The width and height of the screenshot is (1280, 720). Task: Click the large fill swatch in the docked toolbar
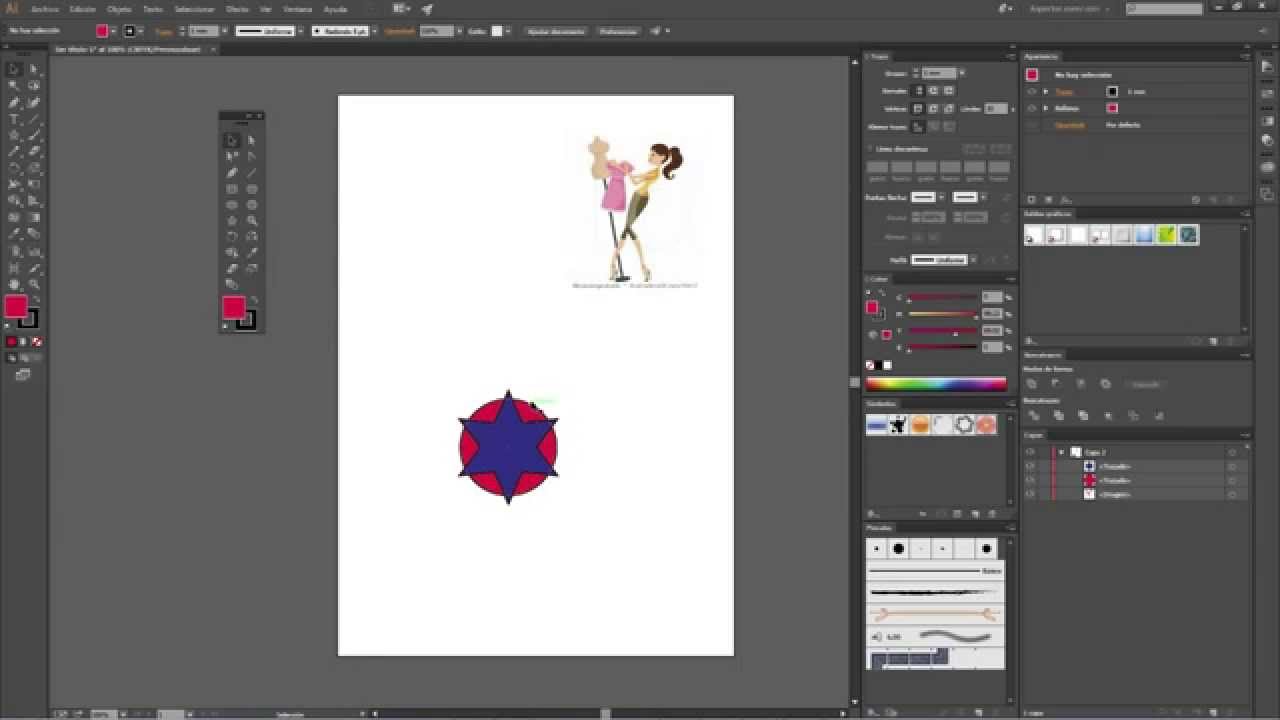coord(16,306)
